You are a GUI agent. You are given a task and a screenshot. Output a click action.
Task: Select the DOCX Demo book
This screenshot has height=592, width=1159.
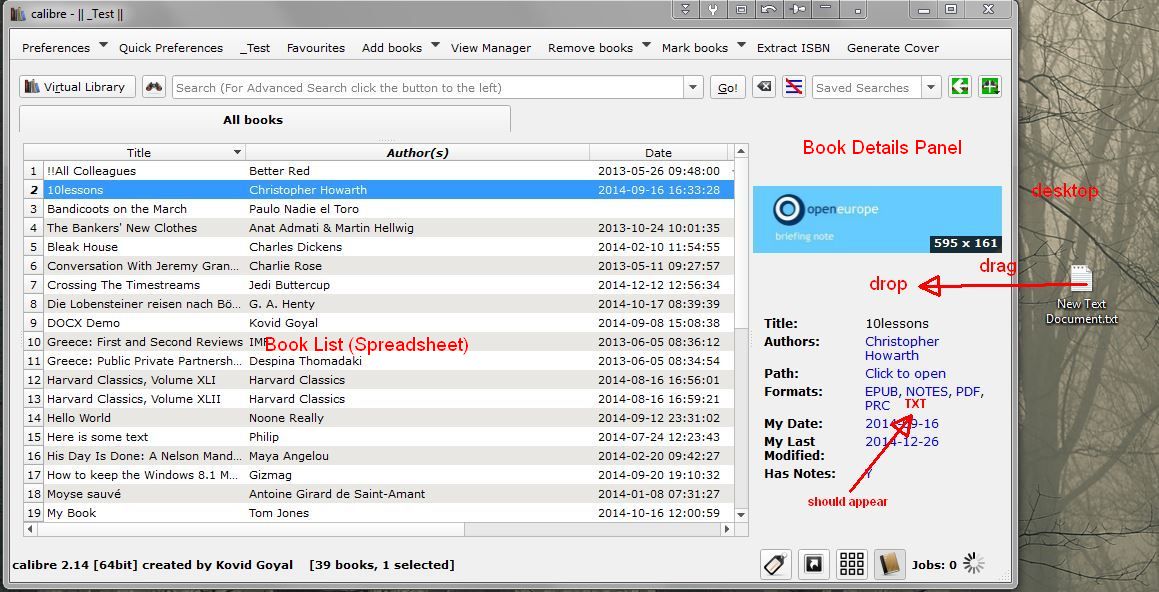(x=378, y=323)
